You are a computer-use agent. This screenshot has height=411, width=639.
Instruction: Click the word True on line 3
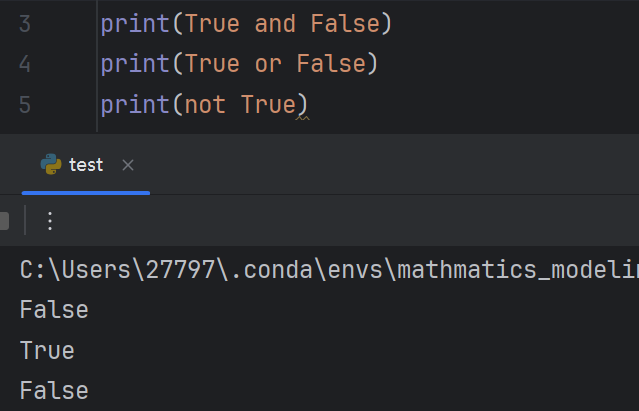pyautogui.click(x=212, y=24)
